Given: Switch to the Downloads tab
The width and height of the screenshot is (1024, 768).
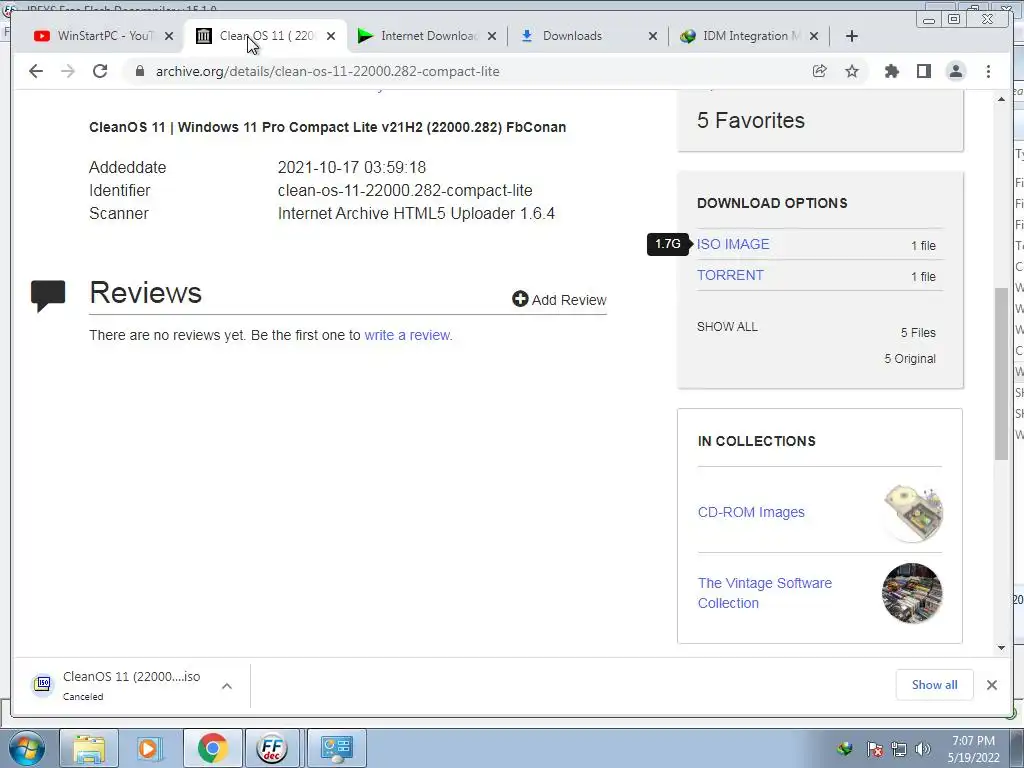Looking at the screenshot, I should tap(586, 36).
